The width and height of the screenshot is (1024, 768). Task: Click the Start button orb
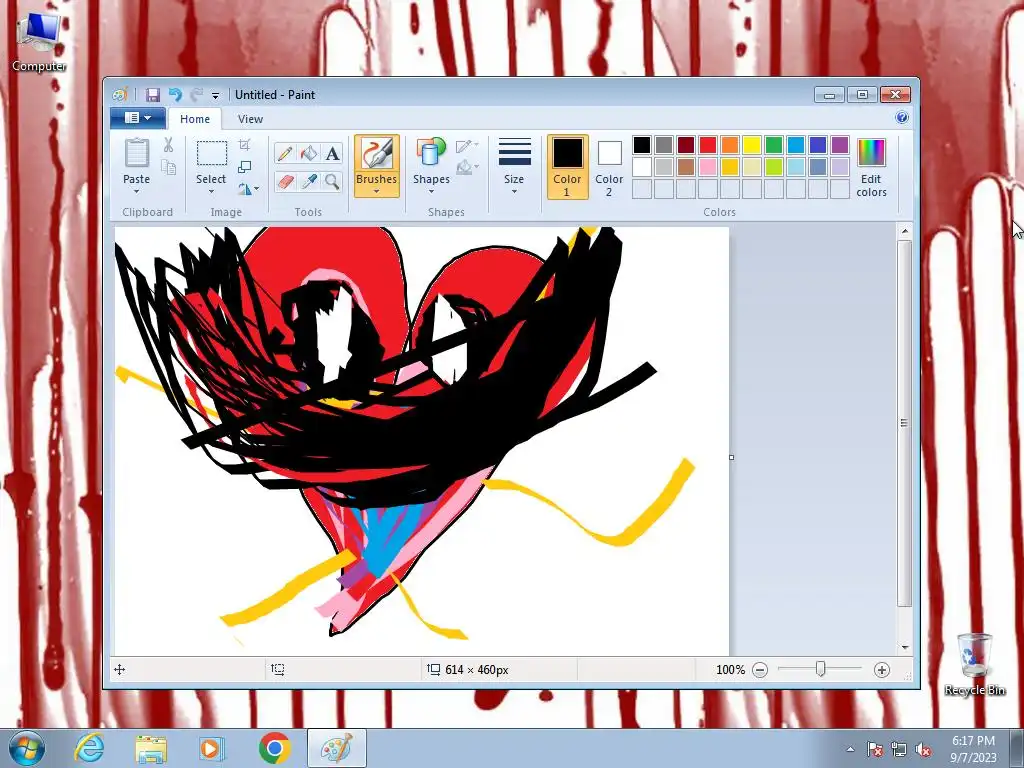tap(27, 748)
